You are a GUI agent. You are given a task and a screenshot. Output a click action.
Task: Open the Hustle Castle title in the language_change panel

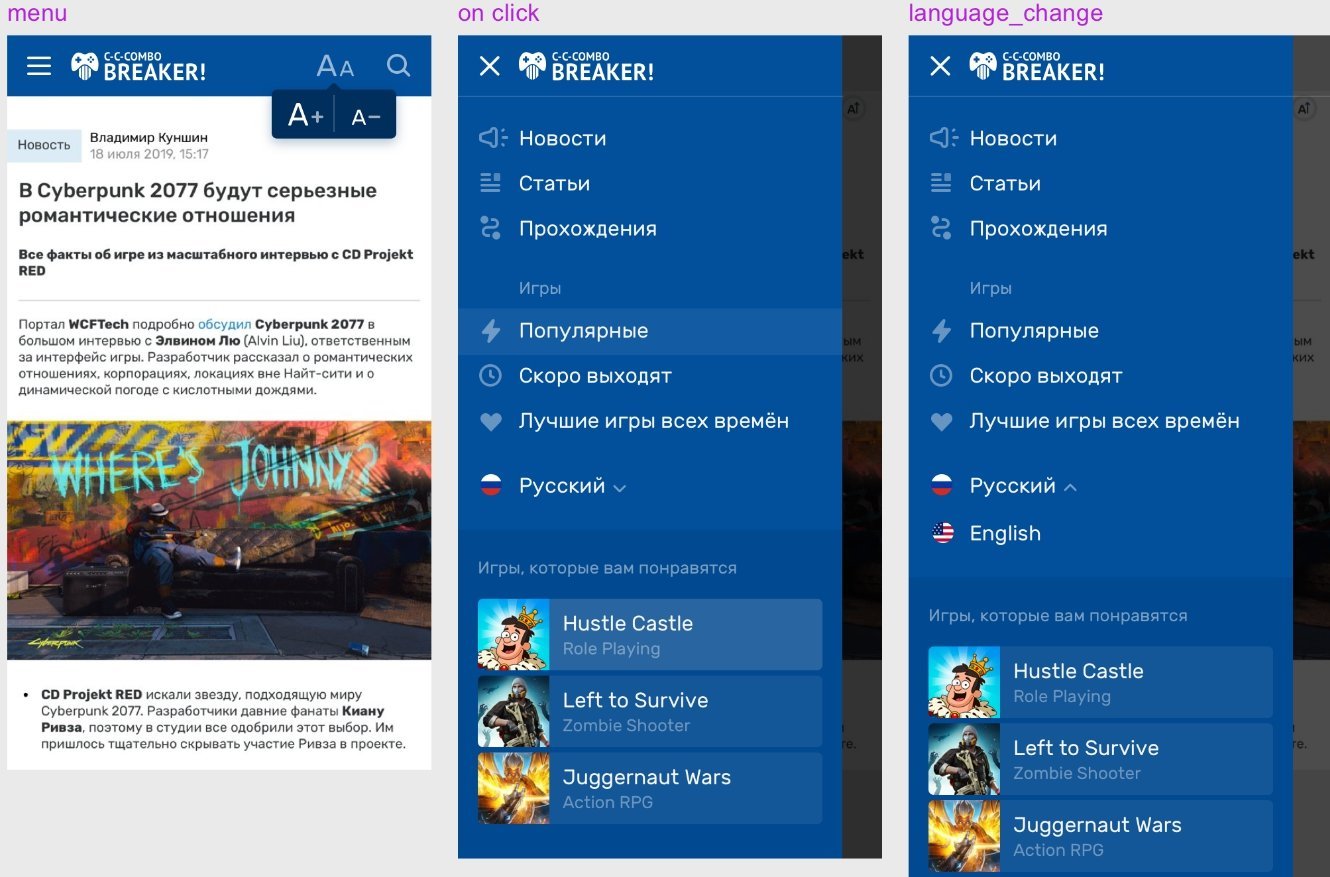[1078, 671]
